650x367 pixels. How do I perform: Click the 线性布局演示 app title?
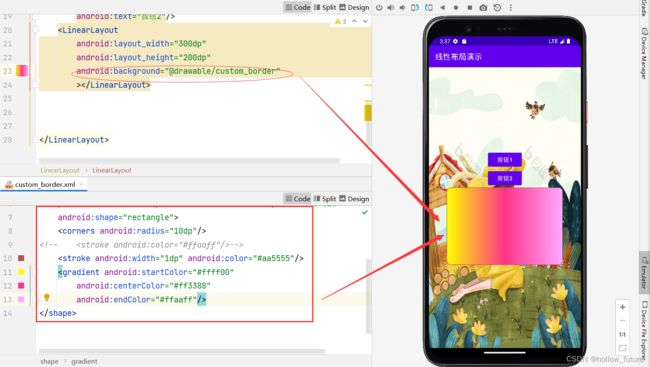[x=458, y=57]
